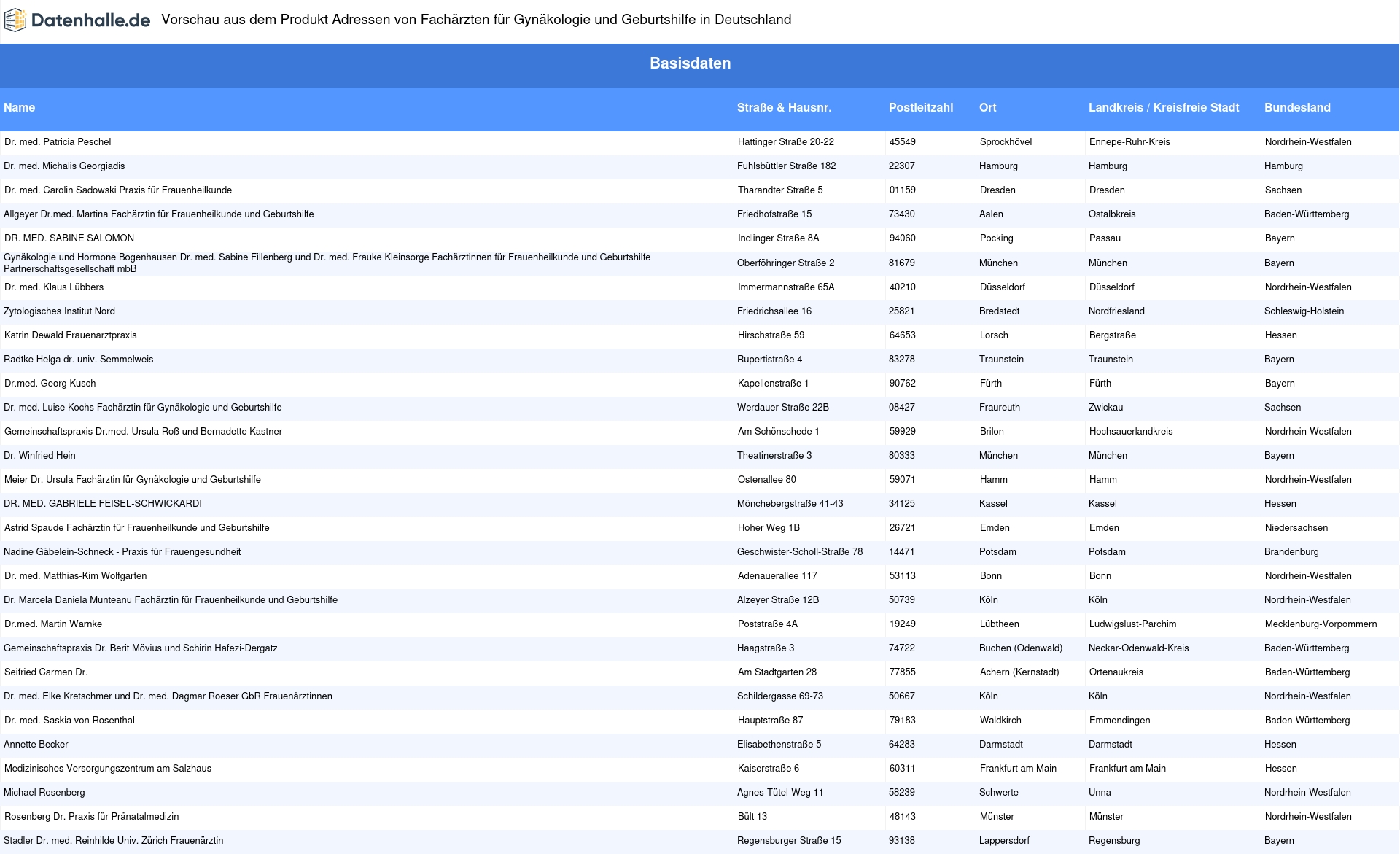Screen dimensions: 1400x854
Task: Click Dr. med. Carolin Sadowski Praxis row name
Action: 118,190
